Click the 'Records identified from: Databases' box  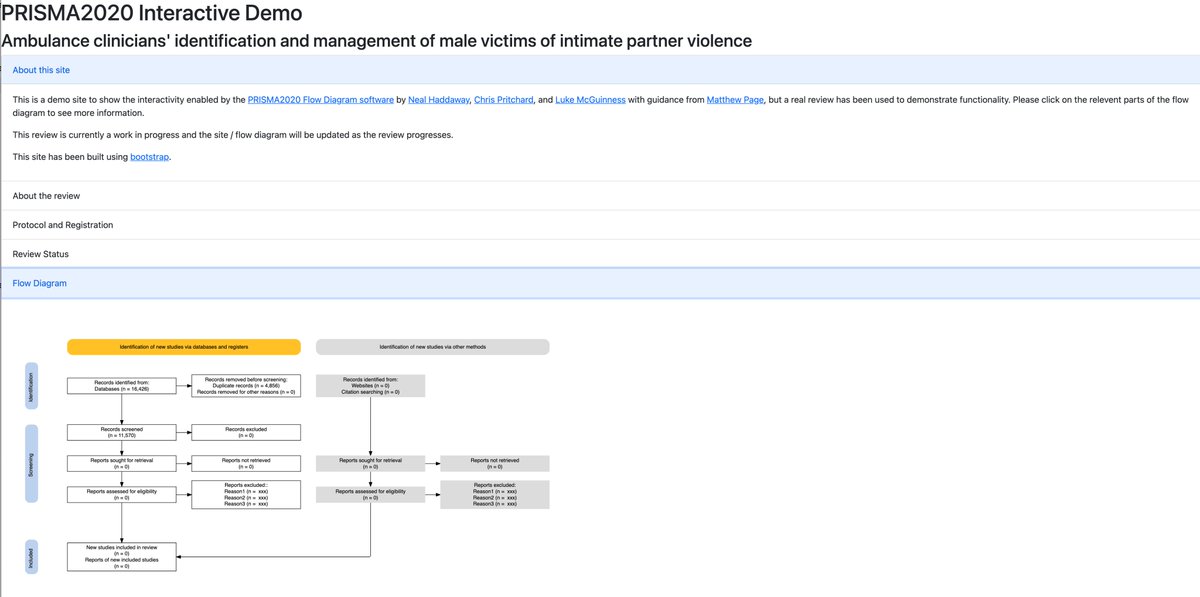click(122, 386)
